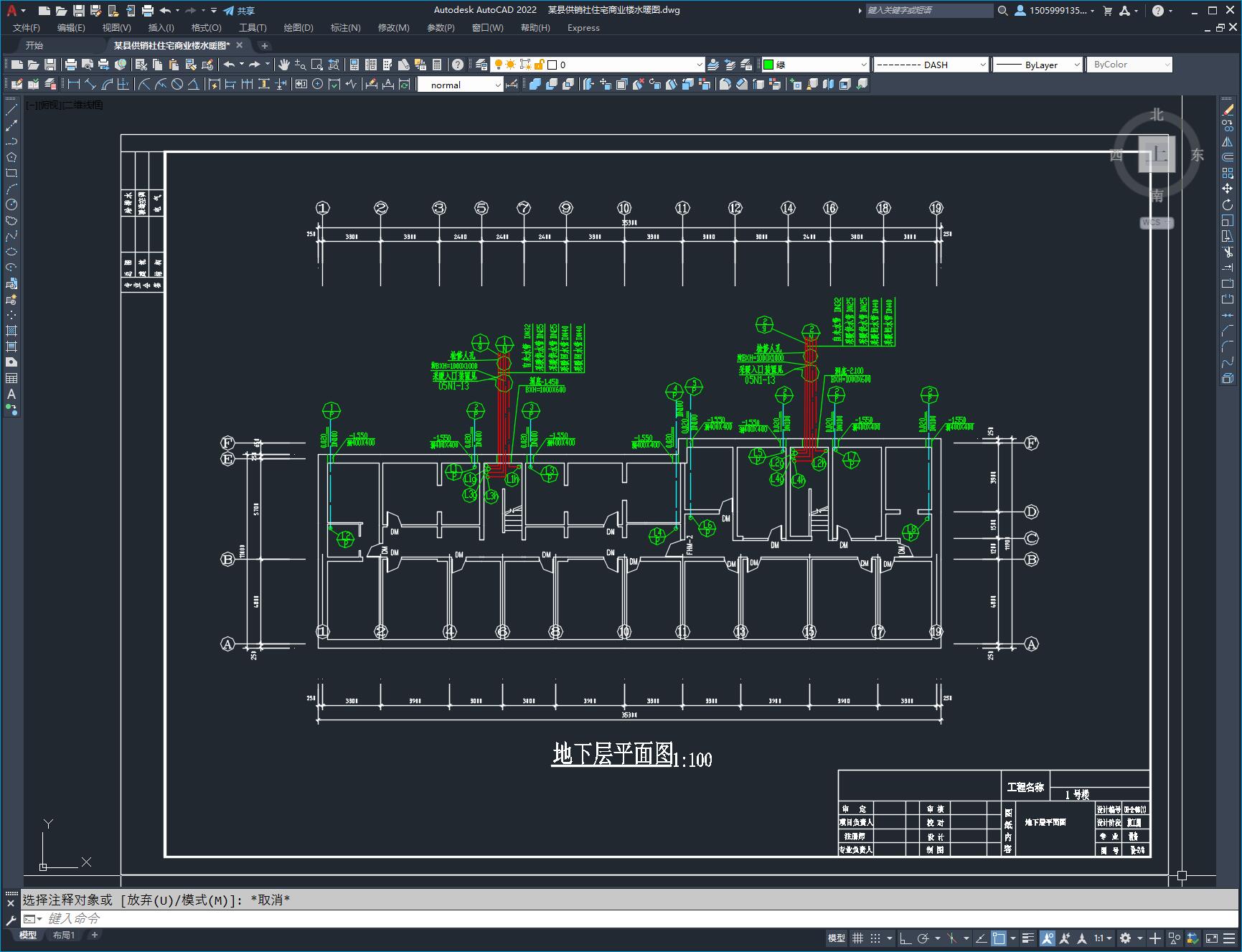Open the 标注(N) menu
1242x952 pixels.
point(345,27)
